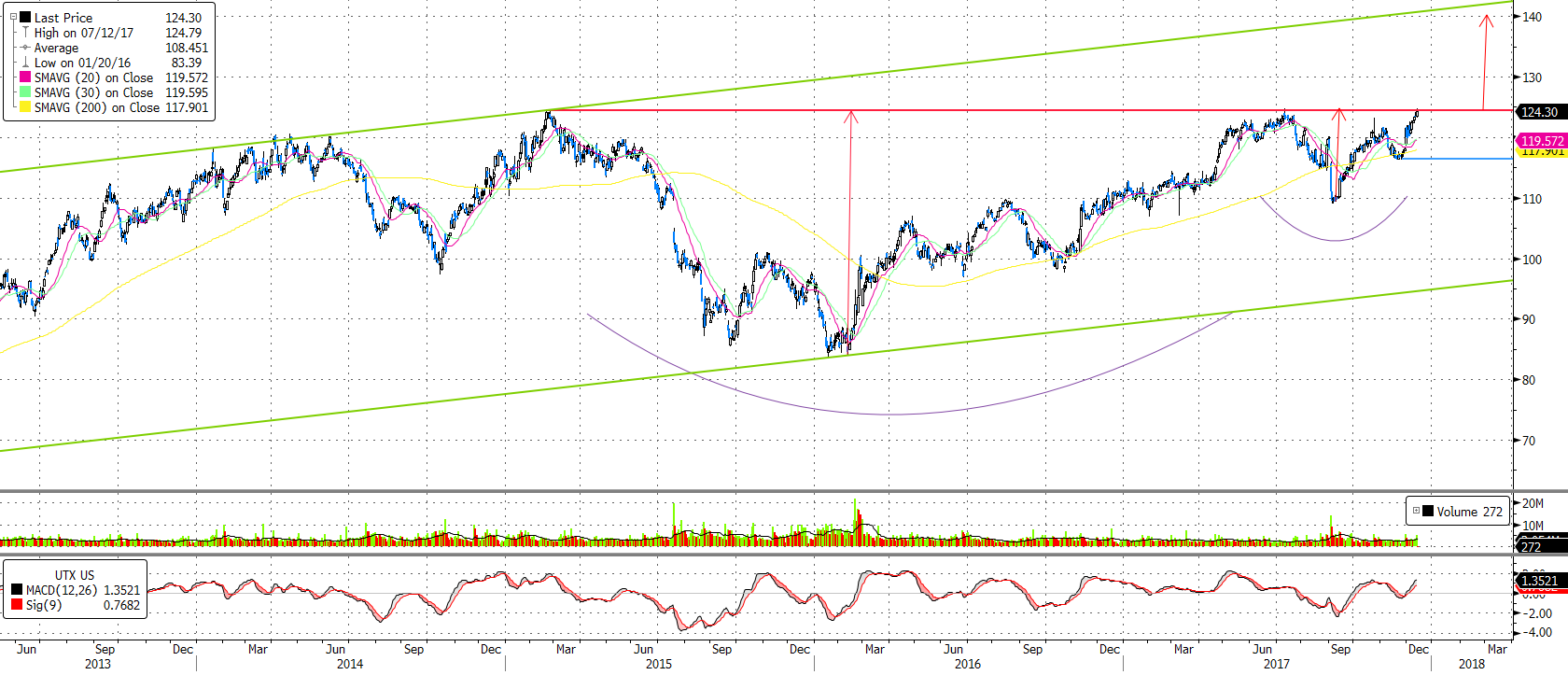Image resolution: width=1568 pixels, height=675 pixels.
Task: Click the 'Volume 272' legend text
Action: [1469, 512]
